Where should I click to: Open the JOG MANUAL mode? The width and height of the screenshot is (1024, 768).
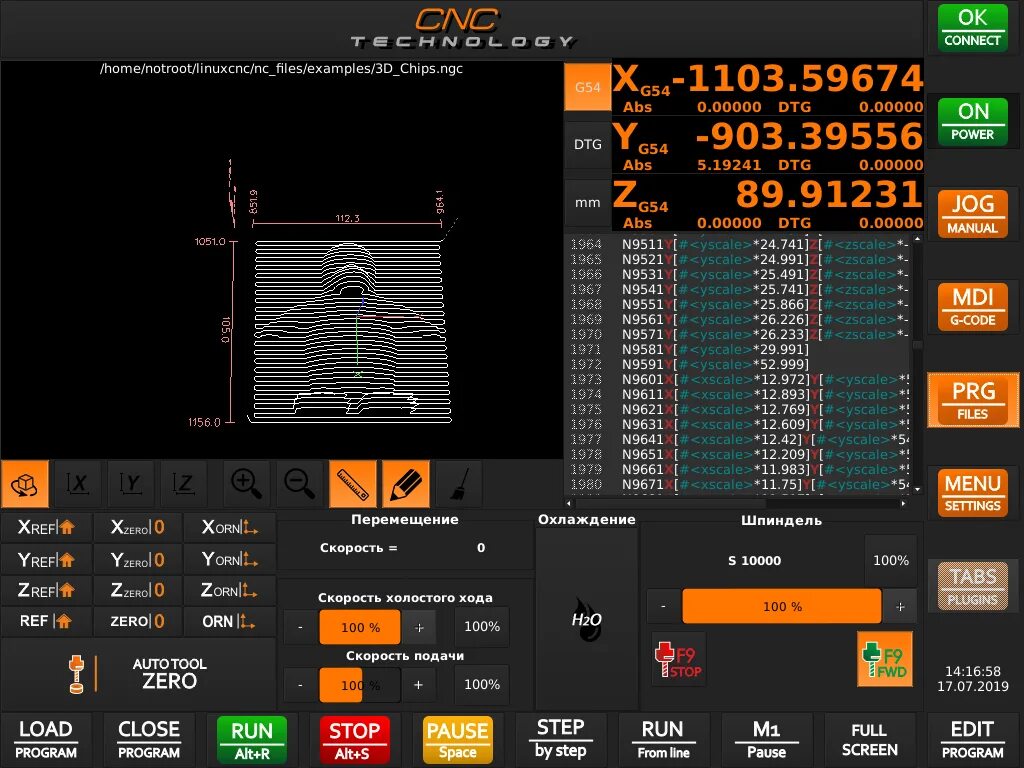[x=972, y=214]
